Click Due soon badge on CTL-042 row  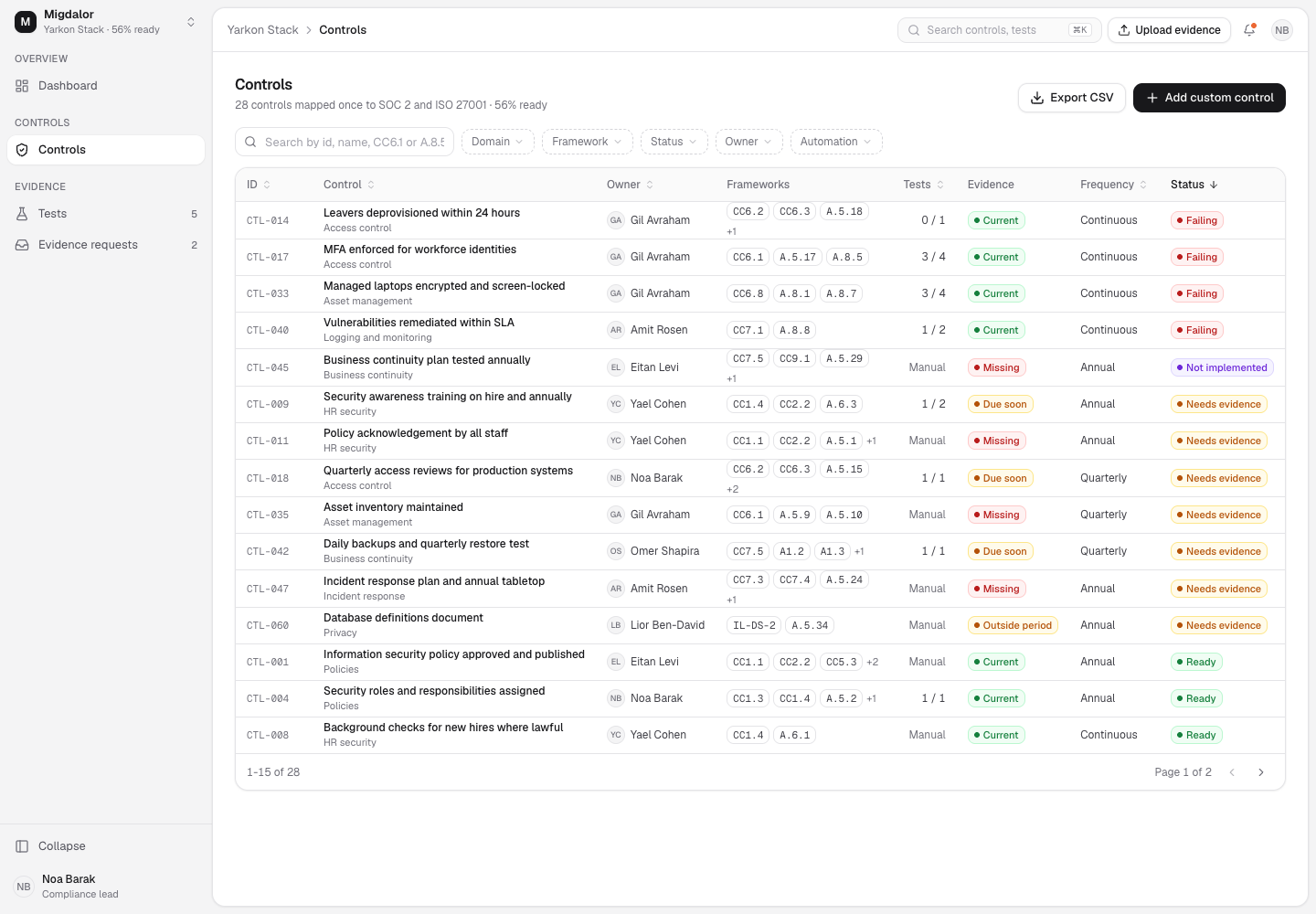pos(1001,551)
